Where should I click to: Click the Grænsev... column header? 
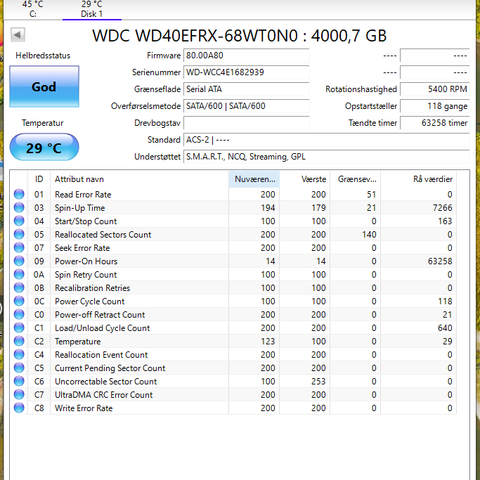tap(355, 179)
